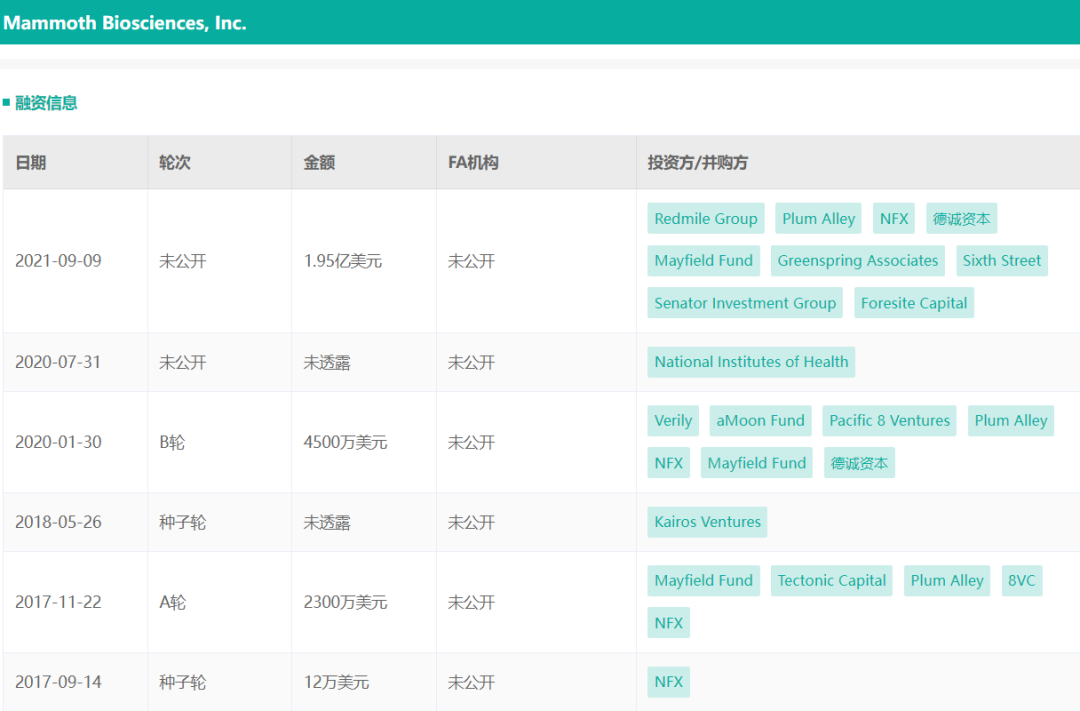Image resolution: width=1080 pixels, height=711 pixels.
Task: Click the Redmile Group investor tag
Action: (706, 219)
